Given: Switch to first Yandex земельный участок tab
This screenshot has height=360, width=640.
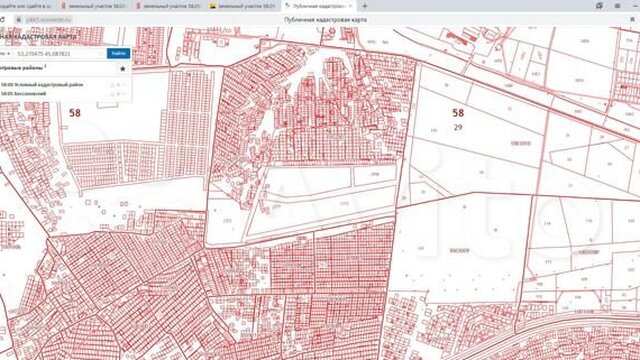Looking at the screenshot, I should click(x=92, y=6).
